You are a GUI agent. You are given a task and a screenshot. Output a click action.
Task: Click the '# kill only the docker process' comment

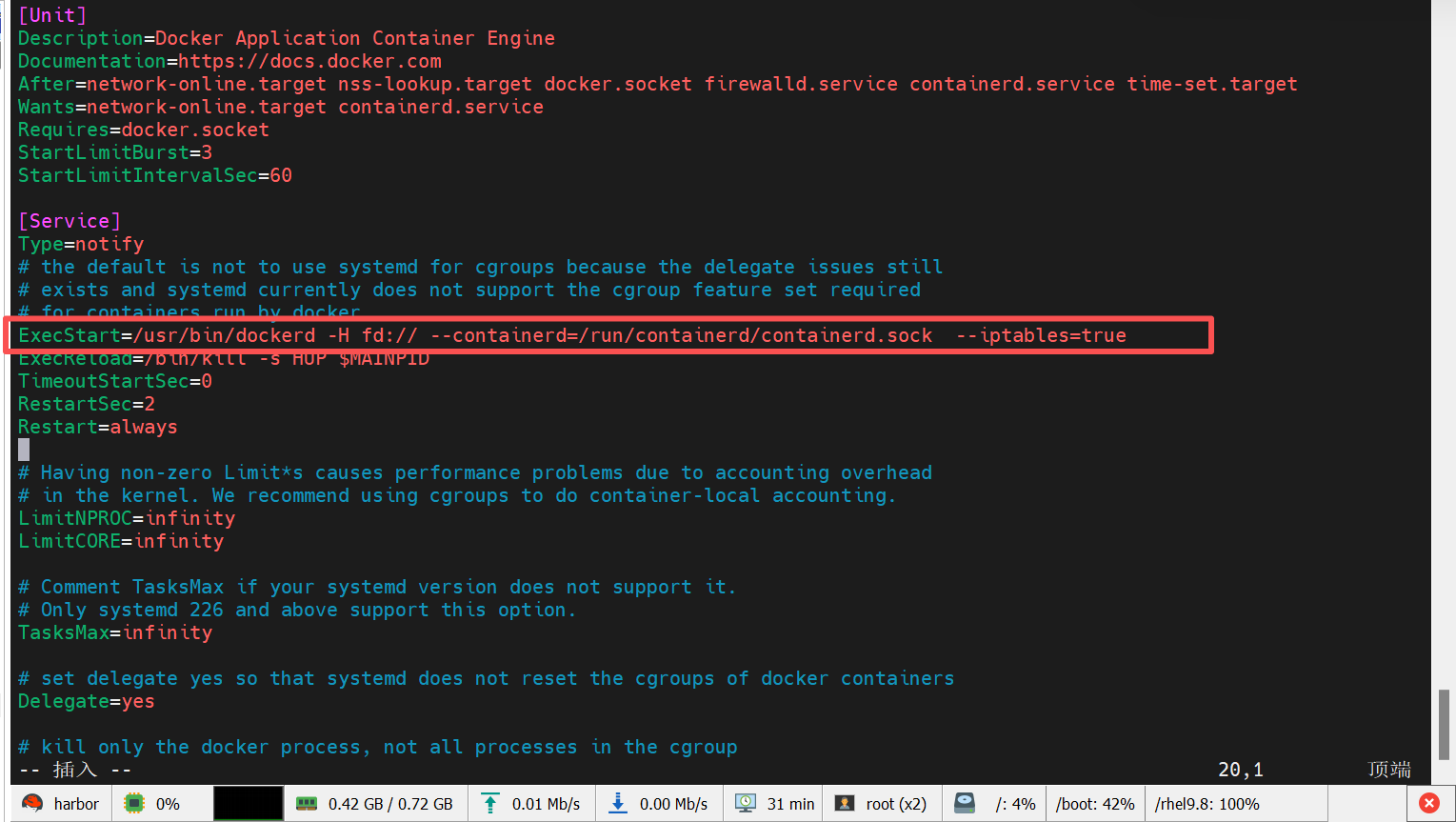coord(378,747)
